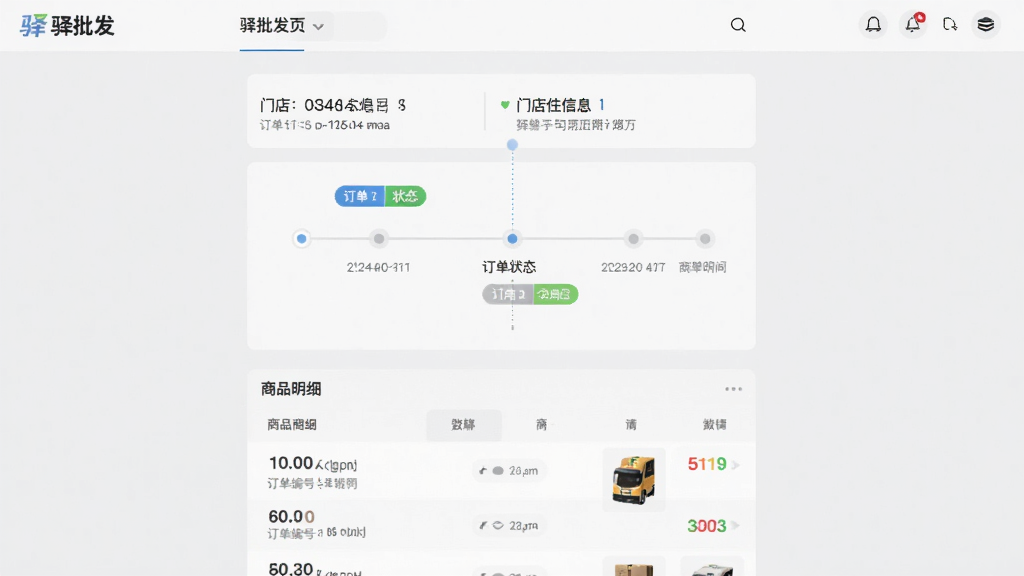Viewport: 1024px width, 576px height.
Task: Click the 清 column header
Action: click(631, 425)
